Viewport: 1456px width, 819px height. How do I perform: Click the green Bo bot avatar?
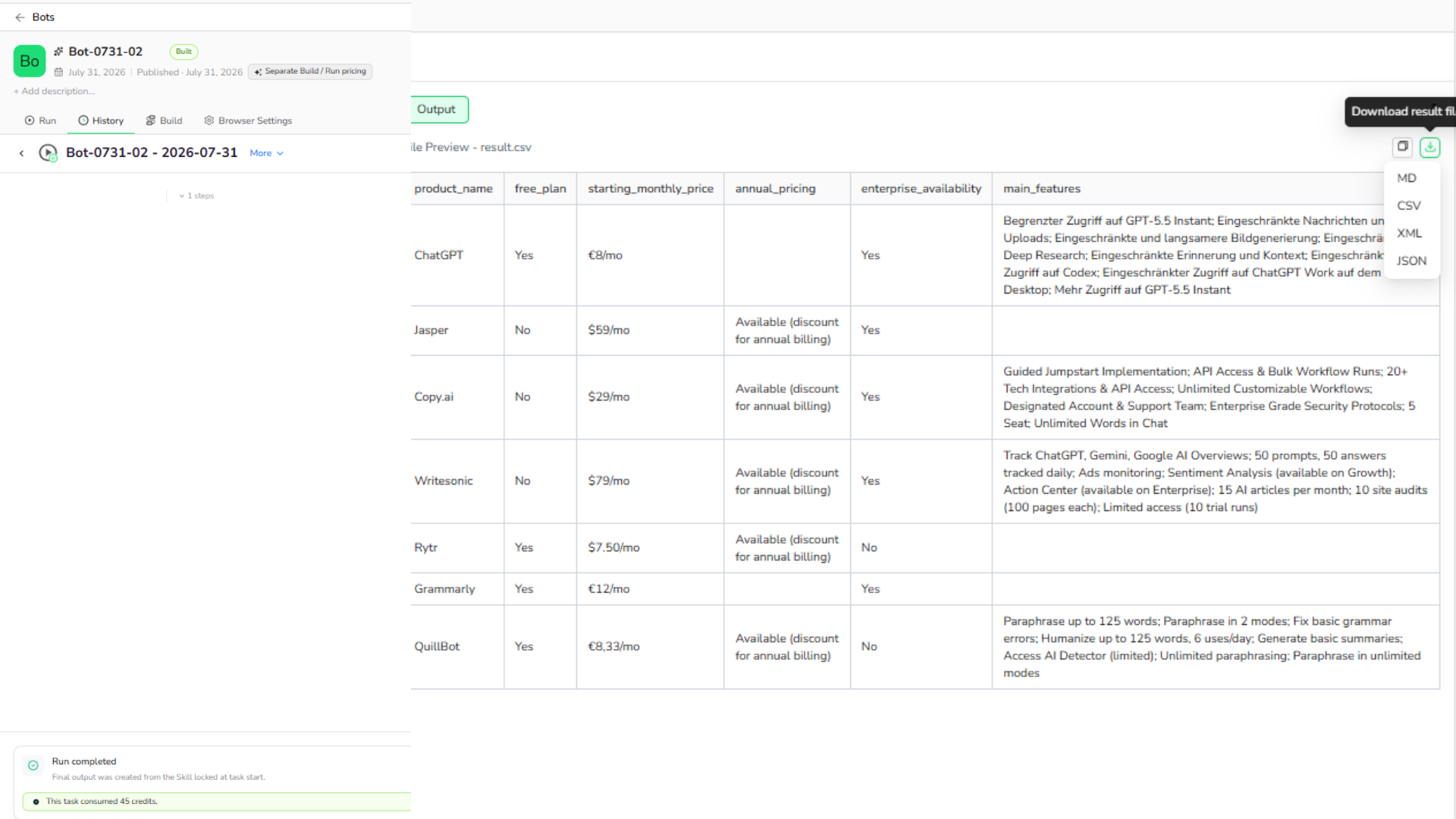[x=30, y=61]
